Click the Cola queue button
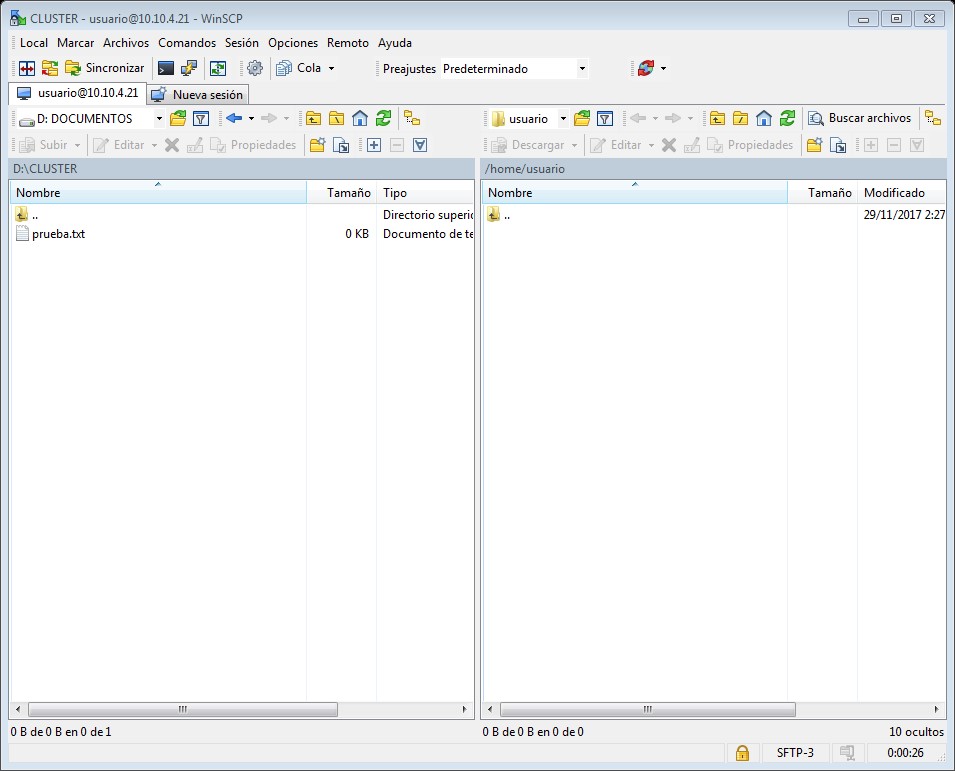The height and width of the screenshot is (771, 955). tap(298, 68)
